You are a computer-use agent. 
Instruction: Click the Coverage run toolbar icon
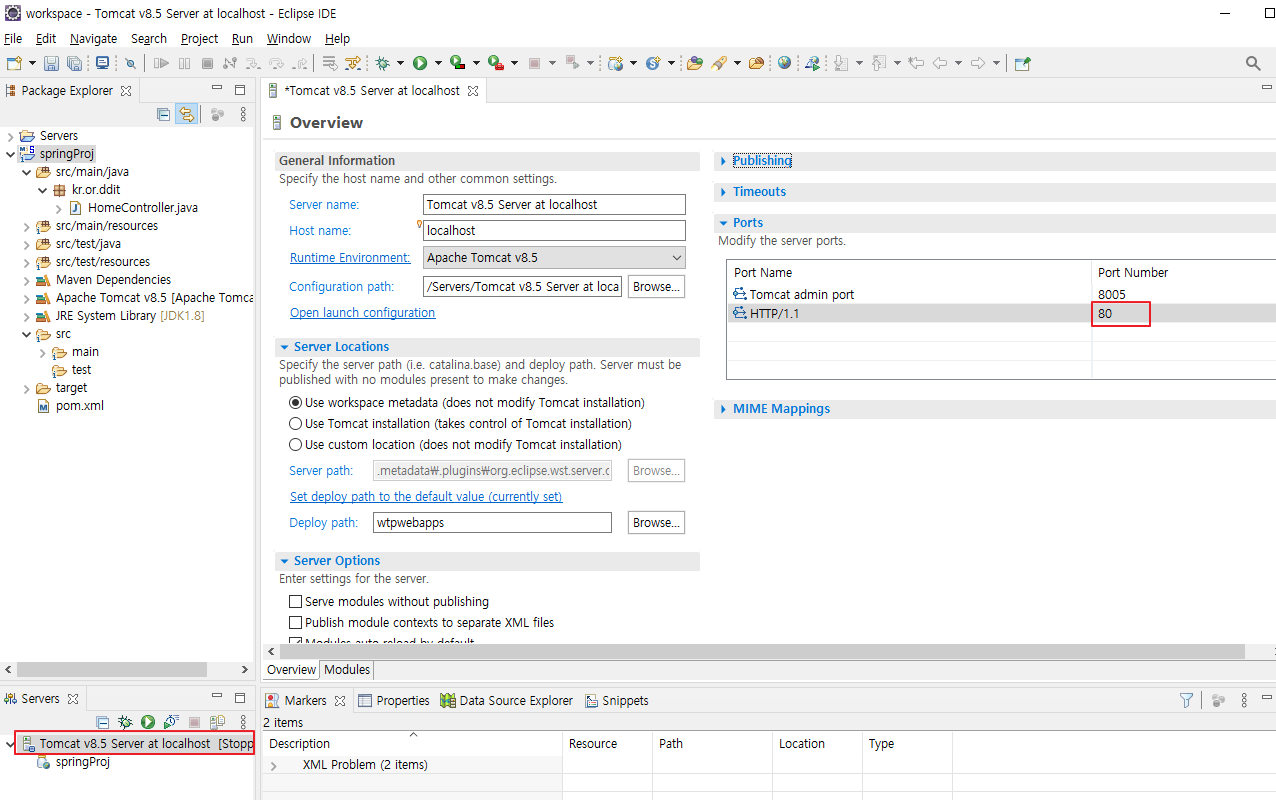[x=457, y=63]
